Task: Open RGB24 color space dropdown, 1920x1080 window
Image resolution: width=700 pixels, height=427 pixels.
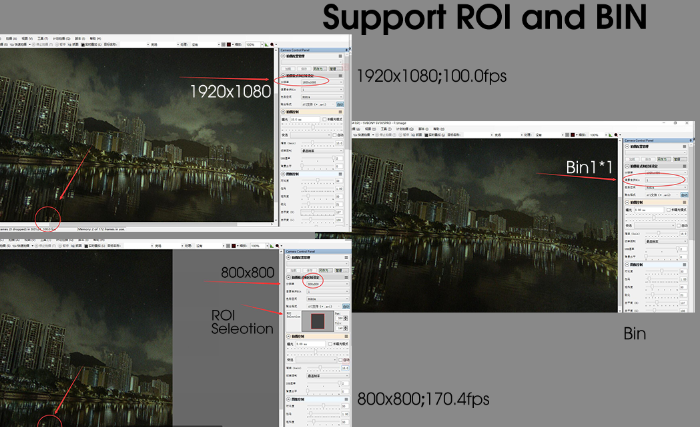Action: (322, 97)
